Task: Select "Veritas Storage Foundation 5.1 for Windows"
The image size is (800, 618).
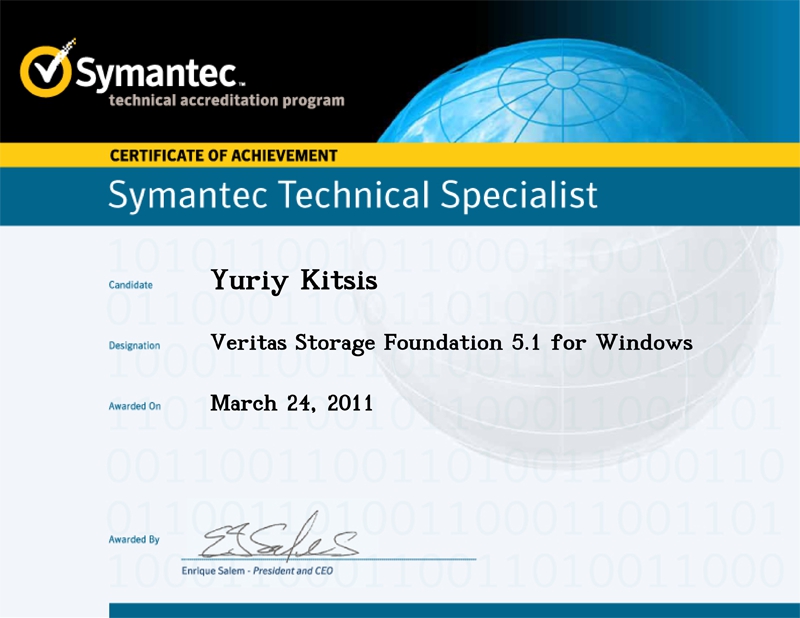Action: coord(452,343)
